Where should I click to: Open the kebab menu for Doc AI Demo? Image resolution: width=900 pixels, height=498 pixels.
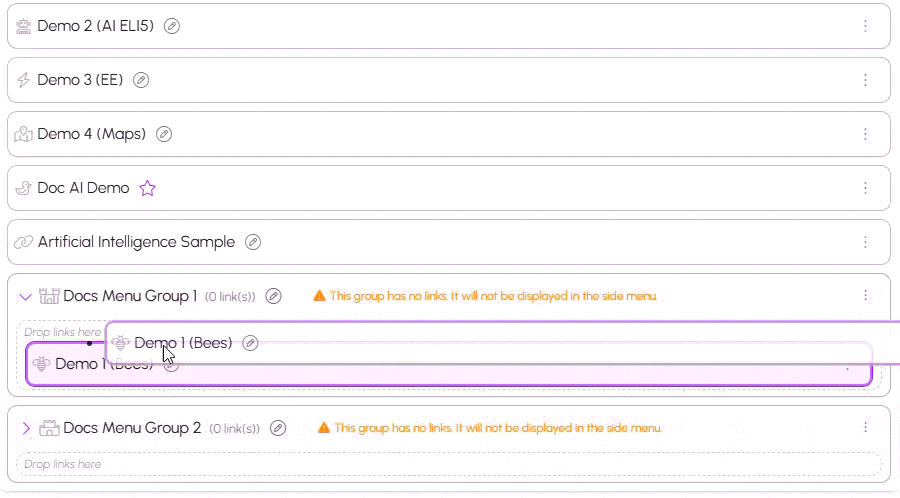[866, 188]
